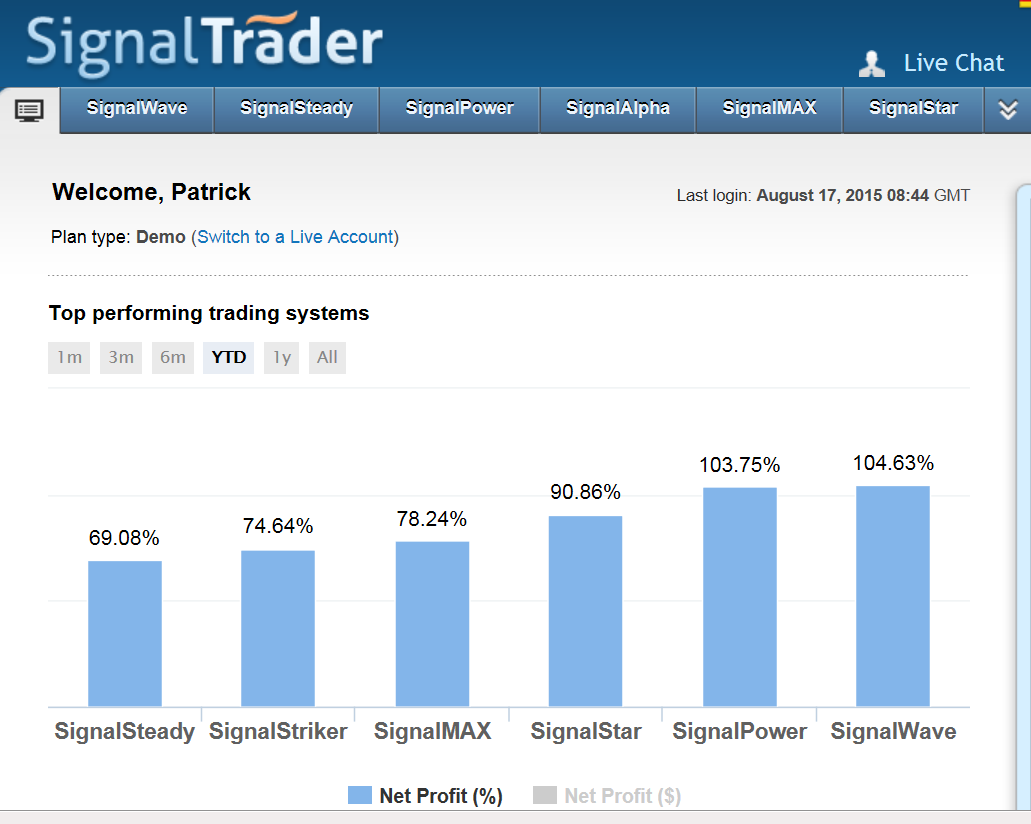Screen dimensions: 1031x824
Task: Click the 104.63% value label
Action: [x=894, y=463]
